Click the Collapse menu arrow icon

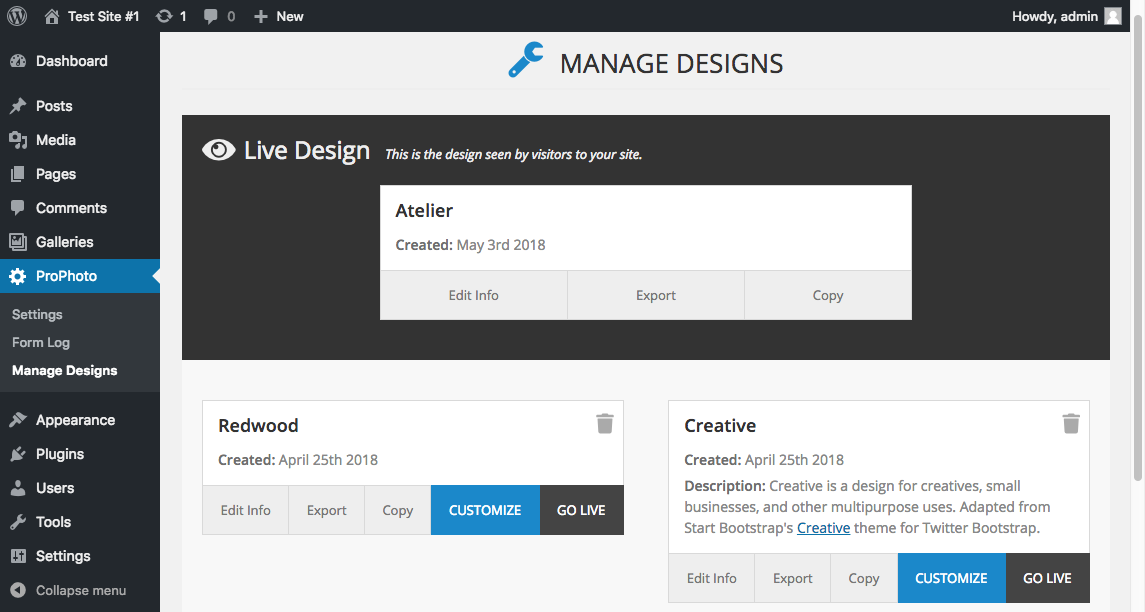tap(18, 590)
